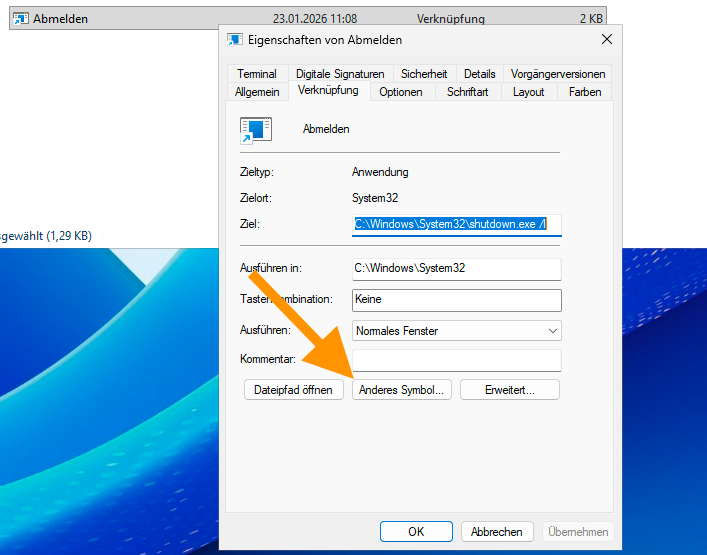Confirm the dialog with OK
The height and width of the screenshot is (555, 707).
(416, 532)
